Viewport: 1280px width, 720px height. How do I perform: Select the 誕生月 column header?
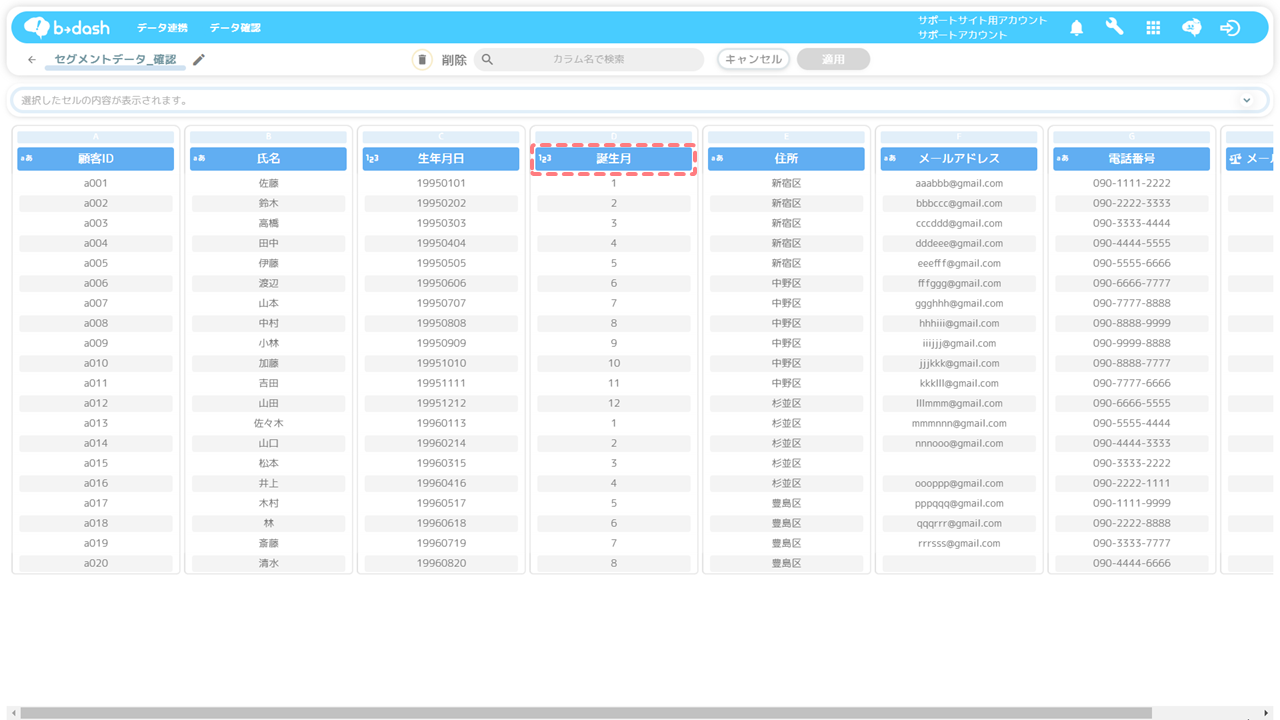[614, 158]
